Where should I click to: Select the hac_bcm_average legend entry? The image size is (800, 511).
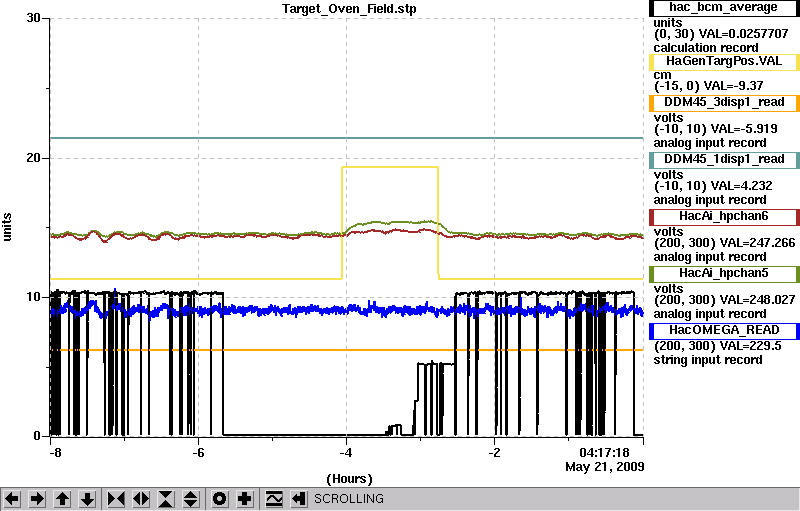tap(724, 8)
